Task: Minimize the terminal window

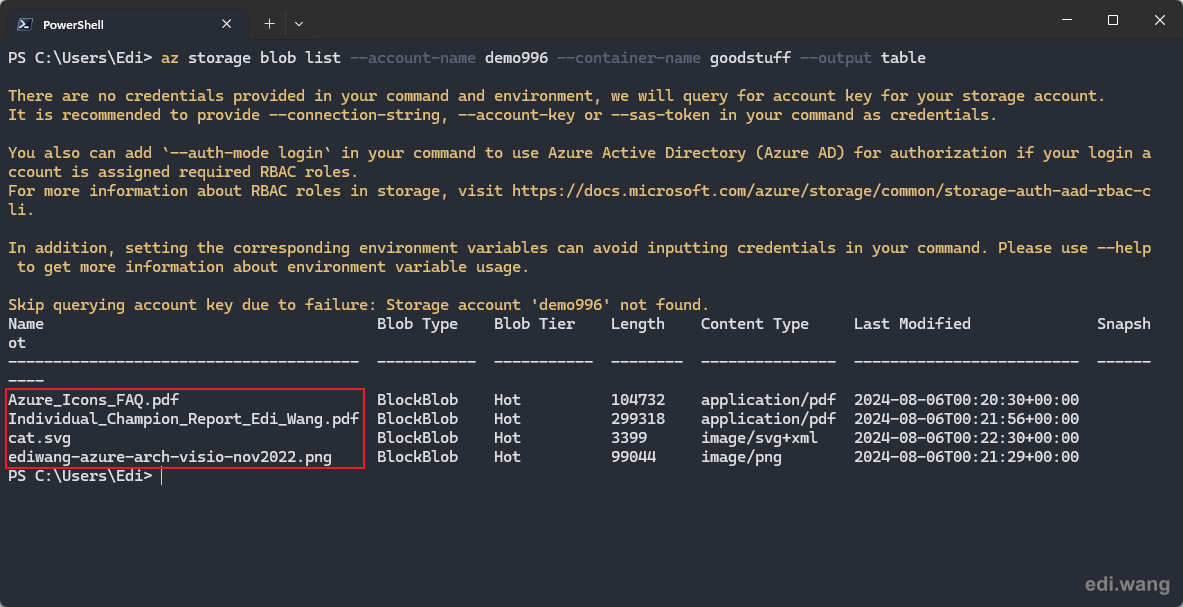Action: pos(1065,20)
